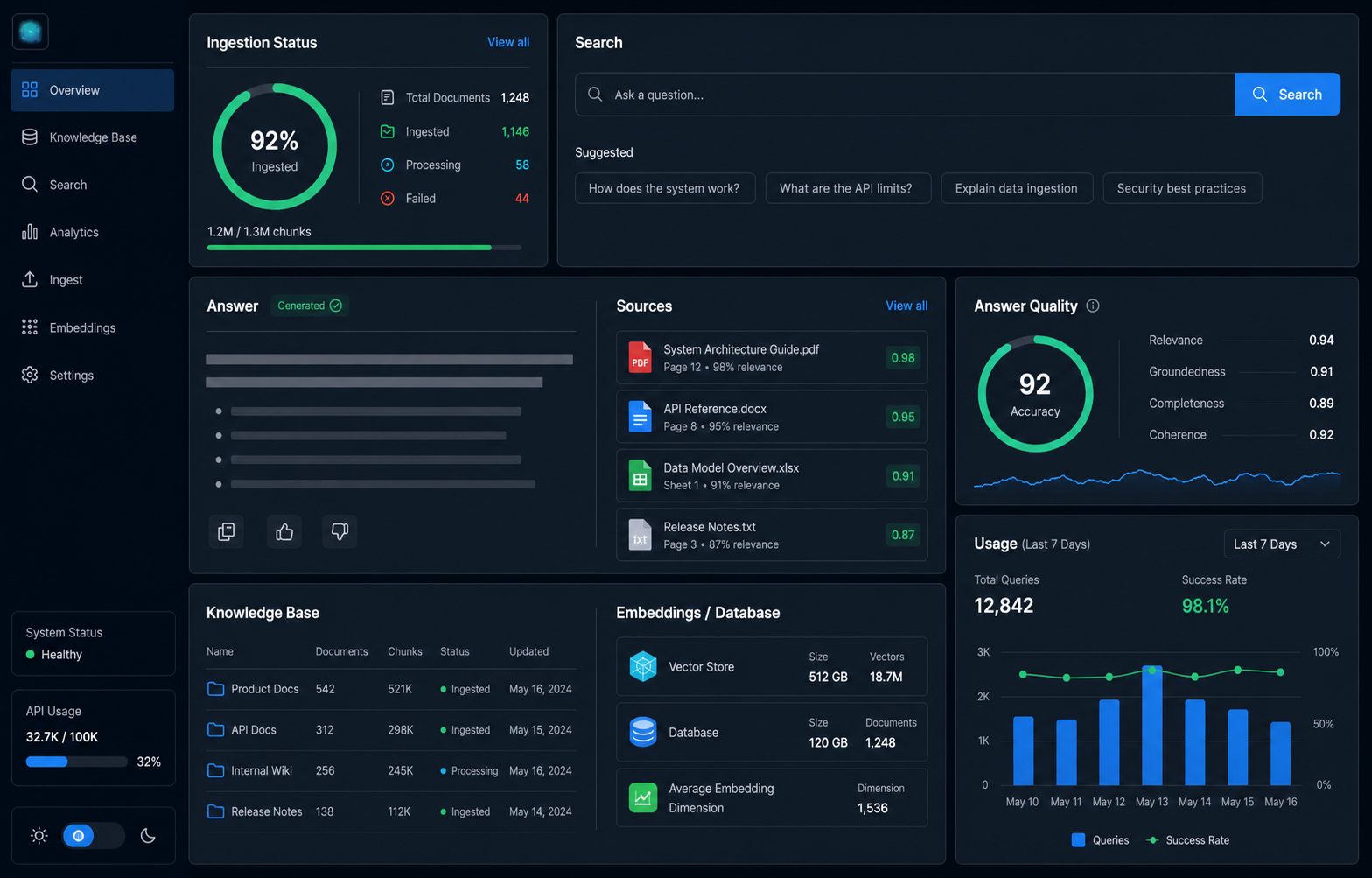Screen dimensions: 1372x878
Task: Open the Last 7 Days dropdown
Action: [x=1282, y=544]
